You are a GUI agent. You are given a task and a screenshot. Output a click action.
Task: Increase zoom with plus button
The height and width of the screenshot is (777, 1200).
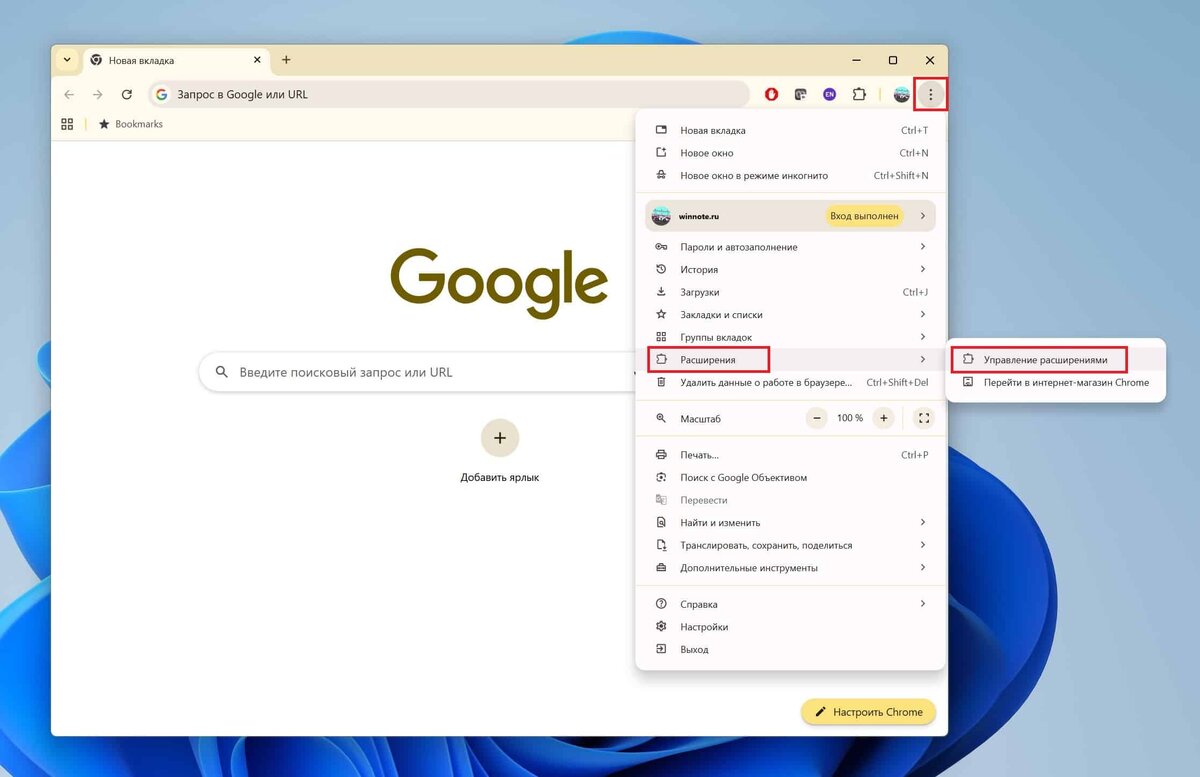click(884, 418)
